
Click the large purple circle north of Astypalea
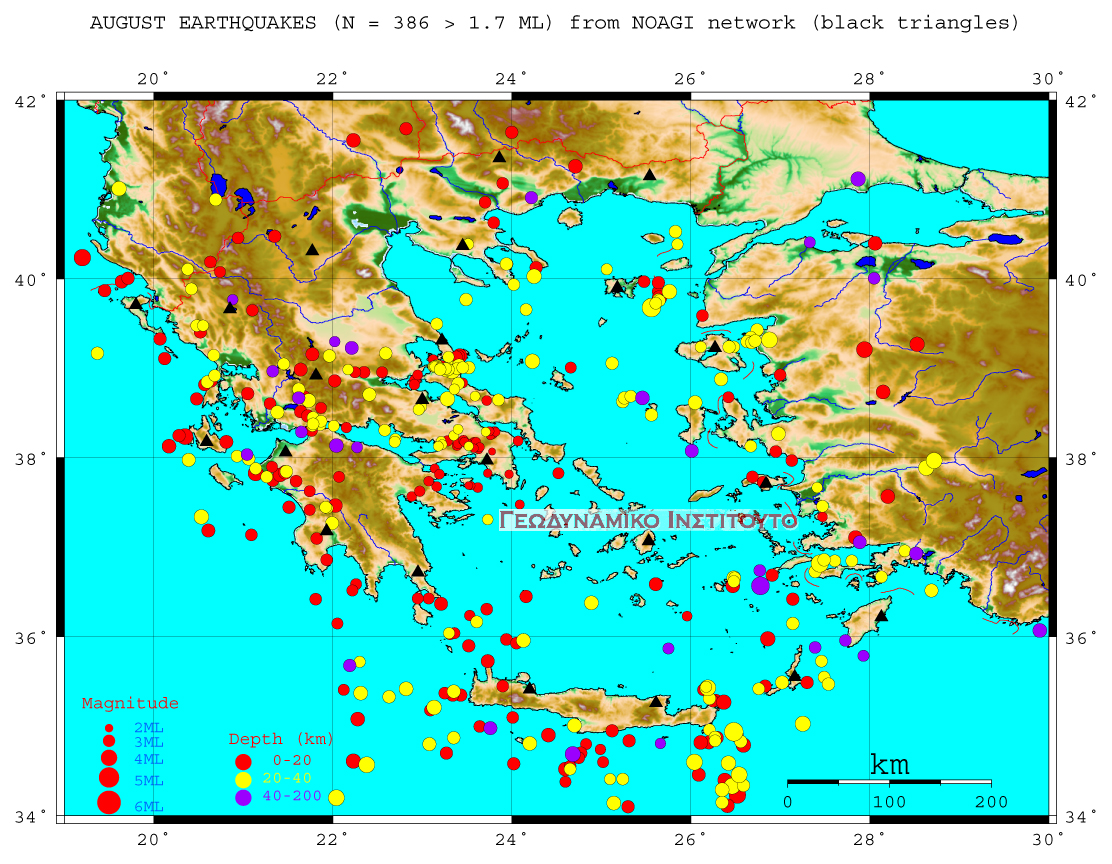[x=760, y=586]
